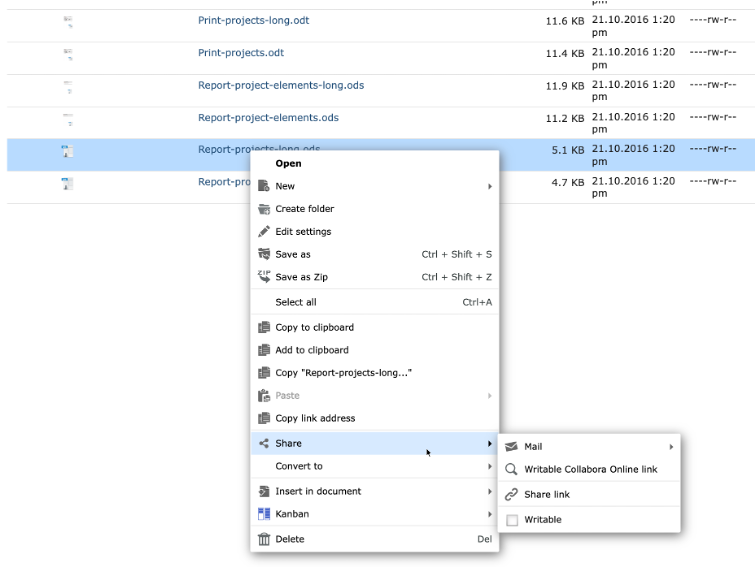Expand the Mail submenu arrow
The width and height of the screenshot is (756, 568).
(672, 446)
